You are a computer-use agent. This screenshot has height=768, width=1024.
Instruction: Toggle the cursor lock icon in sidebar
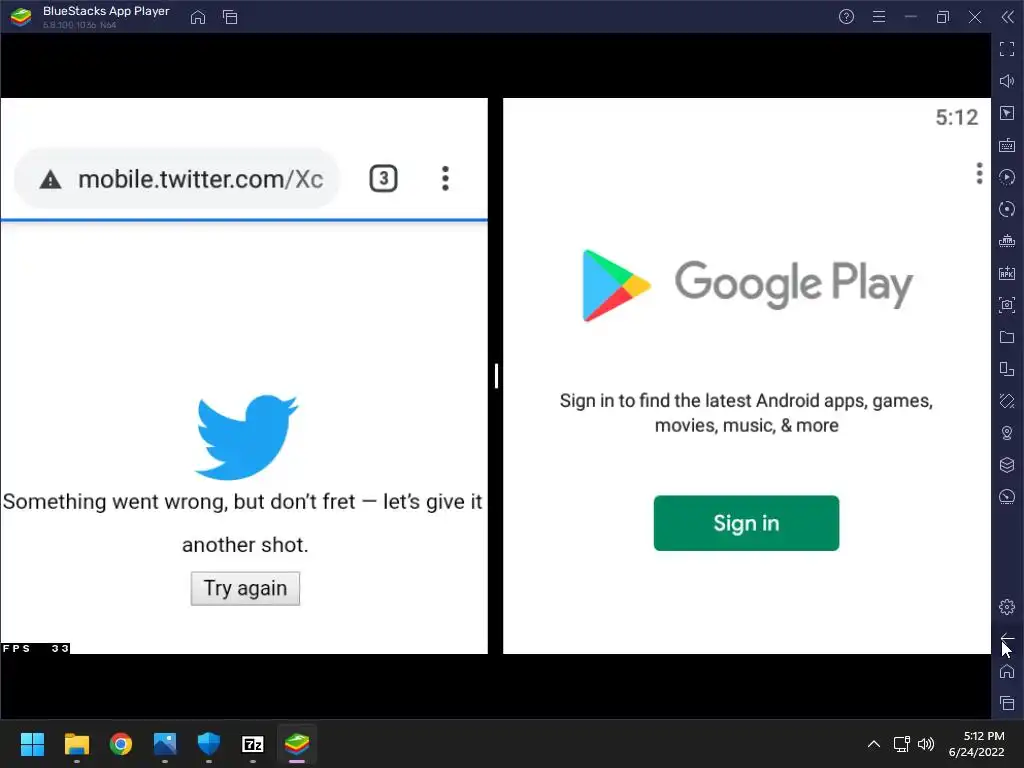(x=1007, y=113)
